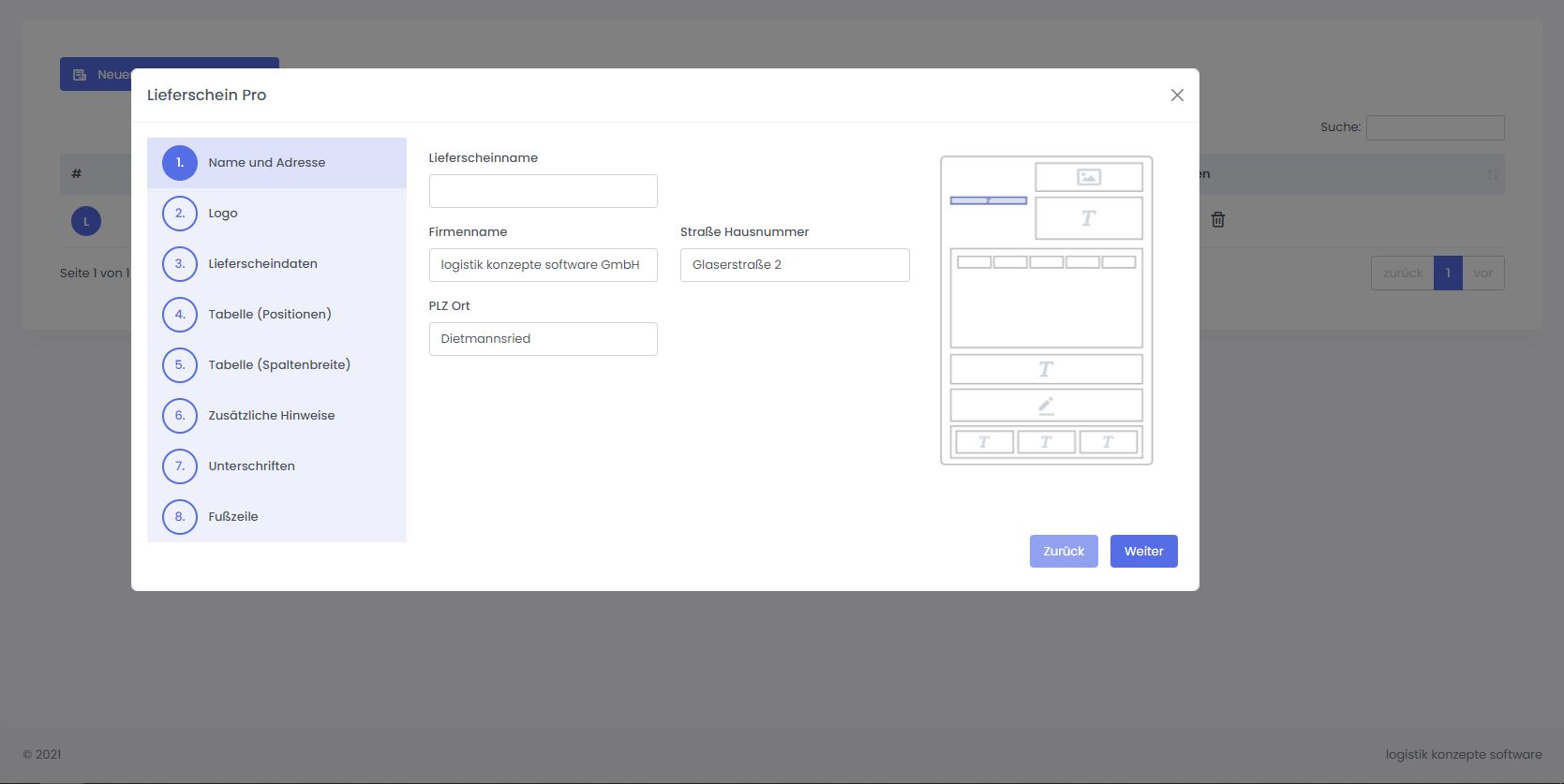Focus the Lieferscheinname input field
Screen dimensions: 1564x784
[543, 191]
